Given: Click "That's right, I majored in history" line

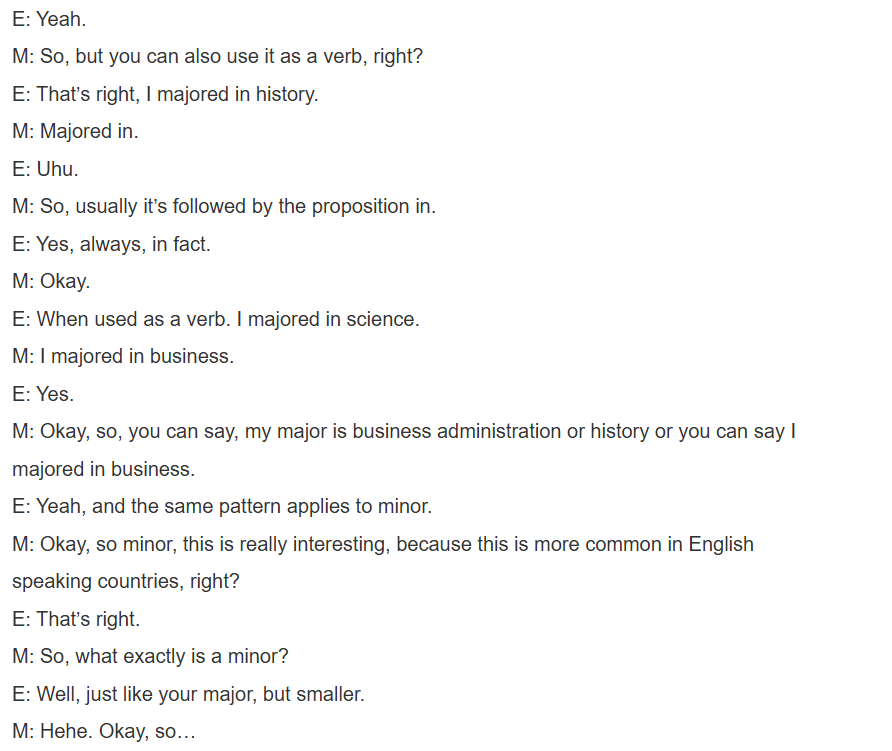Looking at the screenshot, I should pos(165,94).
